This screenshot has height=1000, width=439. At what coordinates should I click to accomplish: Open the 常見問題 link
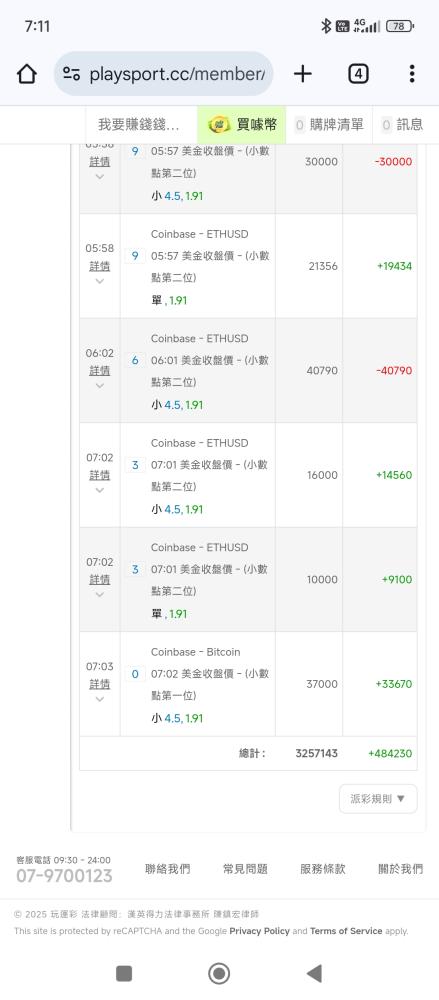[245, 869]
